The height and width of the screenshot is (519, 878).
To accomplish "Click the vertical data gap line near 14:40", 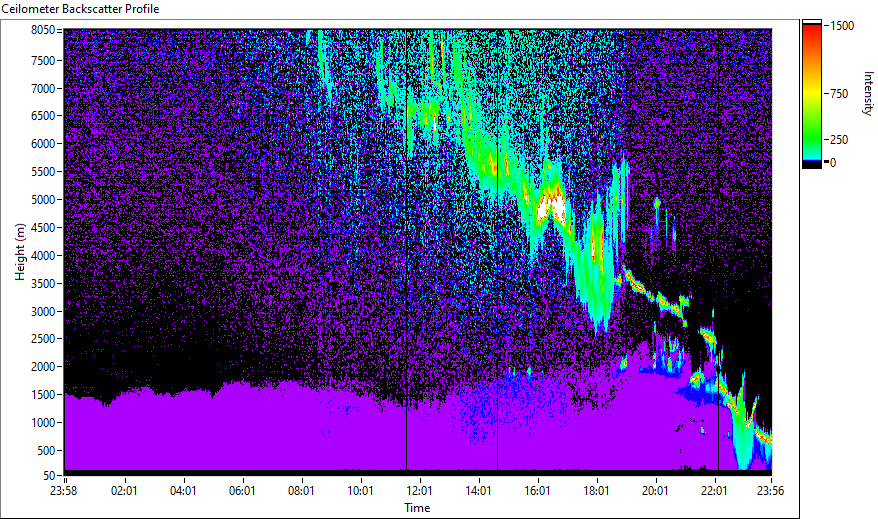I will coord(497,250).
